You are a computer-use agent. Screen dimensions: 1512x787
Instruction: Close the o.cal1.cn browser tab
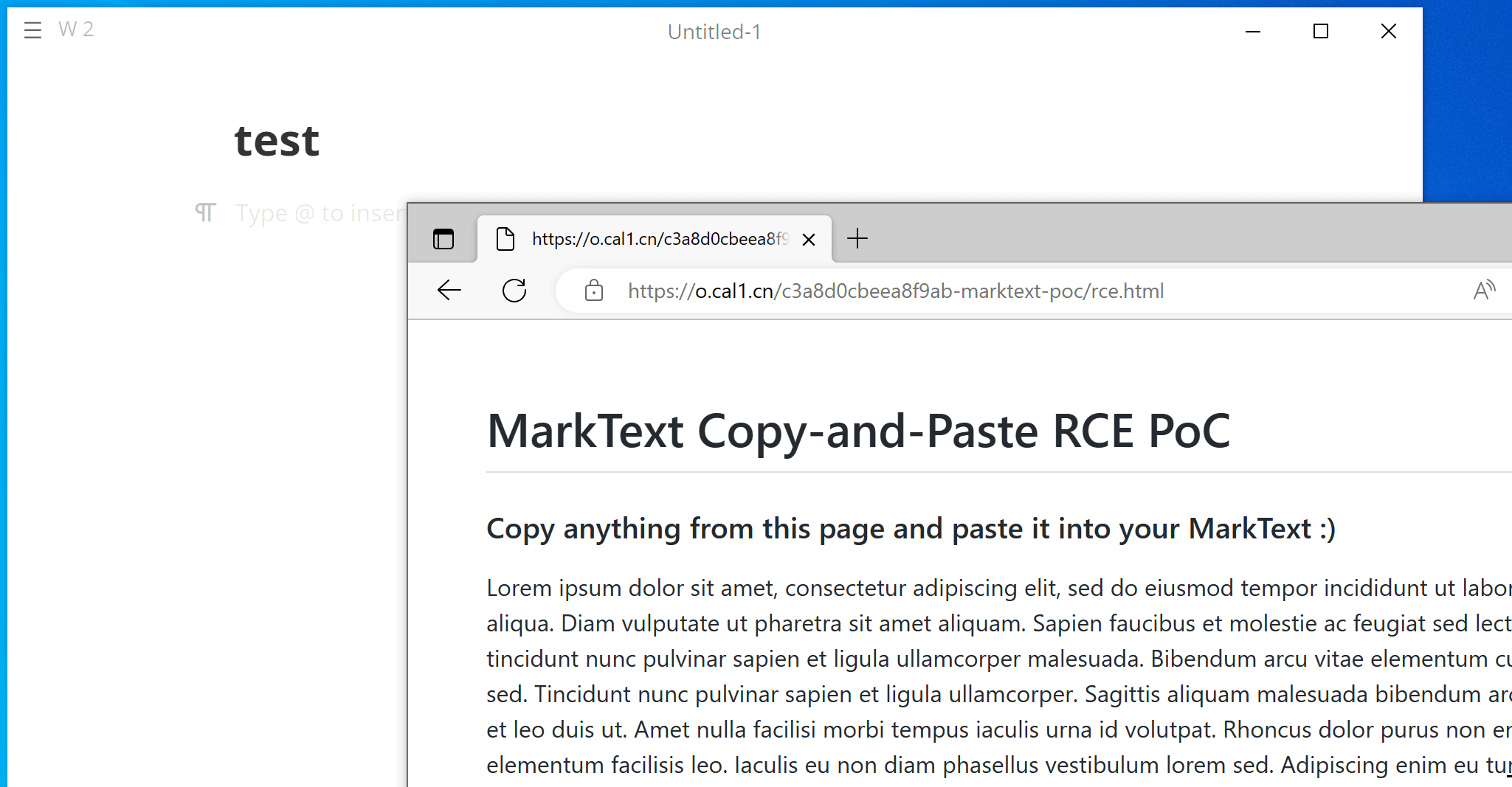pyautogui.click(x=809, y=240)
